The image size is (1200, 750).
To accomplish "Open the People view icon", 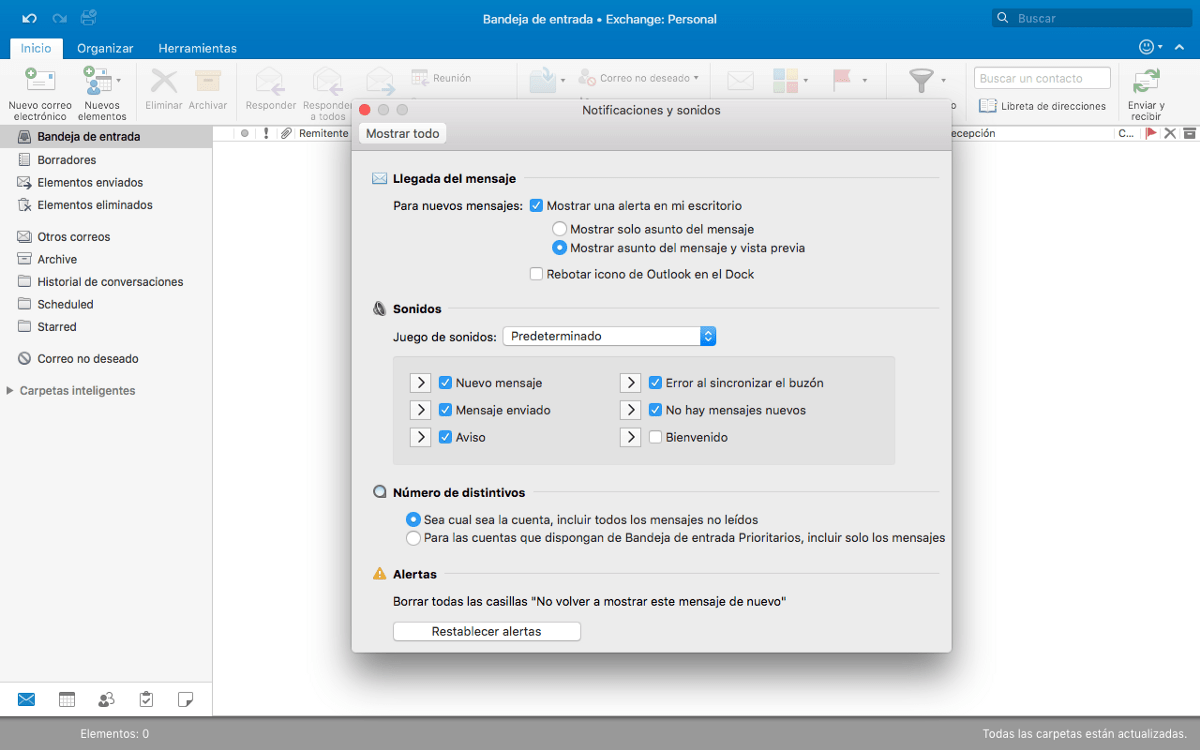I will click(x=106, y=700).
